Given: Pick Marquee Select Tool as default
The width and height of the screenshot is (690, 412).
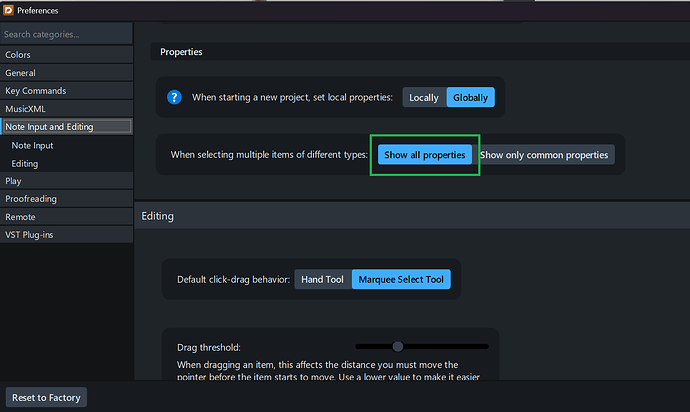Looking at the screenshot, I should click(x=401, y=279).
